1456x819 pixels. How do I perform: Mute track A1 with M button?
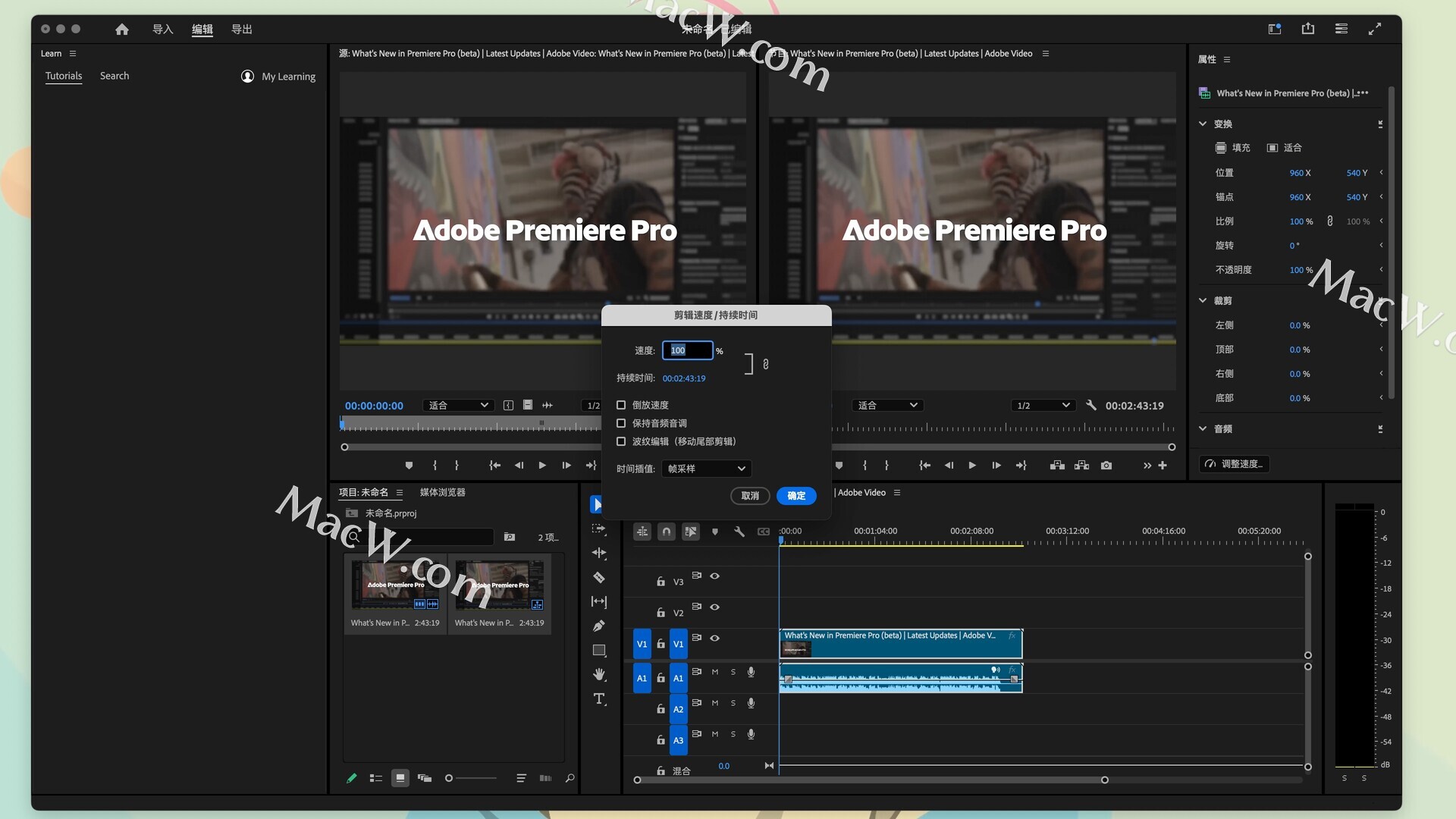(x=714, y=672)
